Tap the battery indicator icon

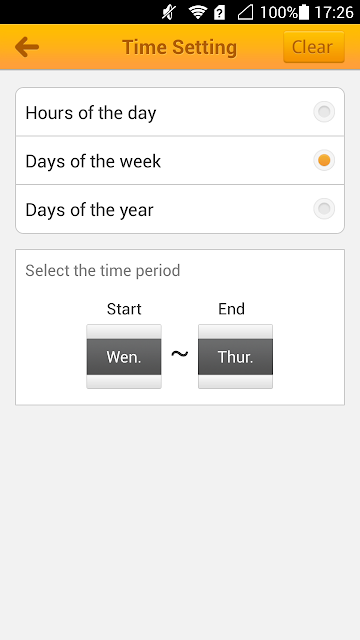tap(304, 12)
